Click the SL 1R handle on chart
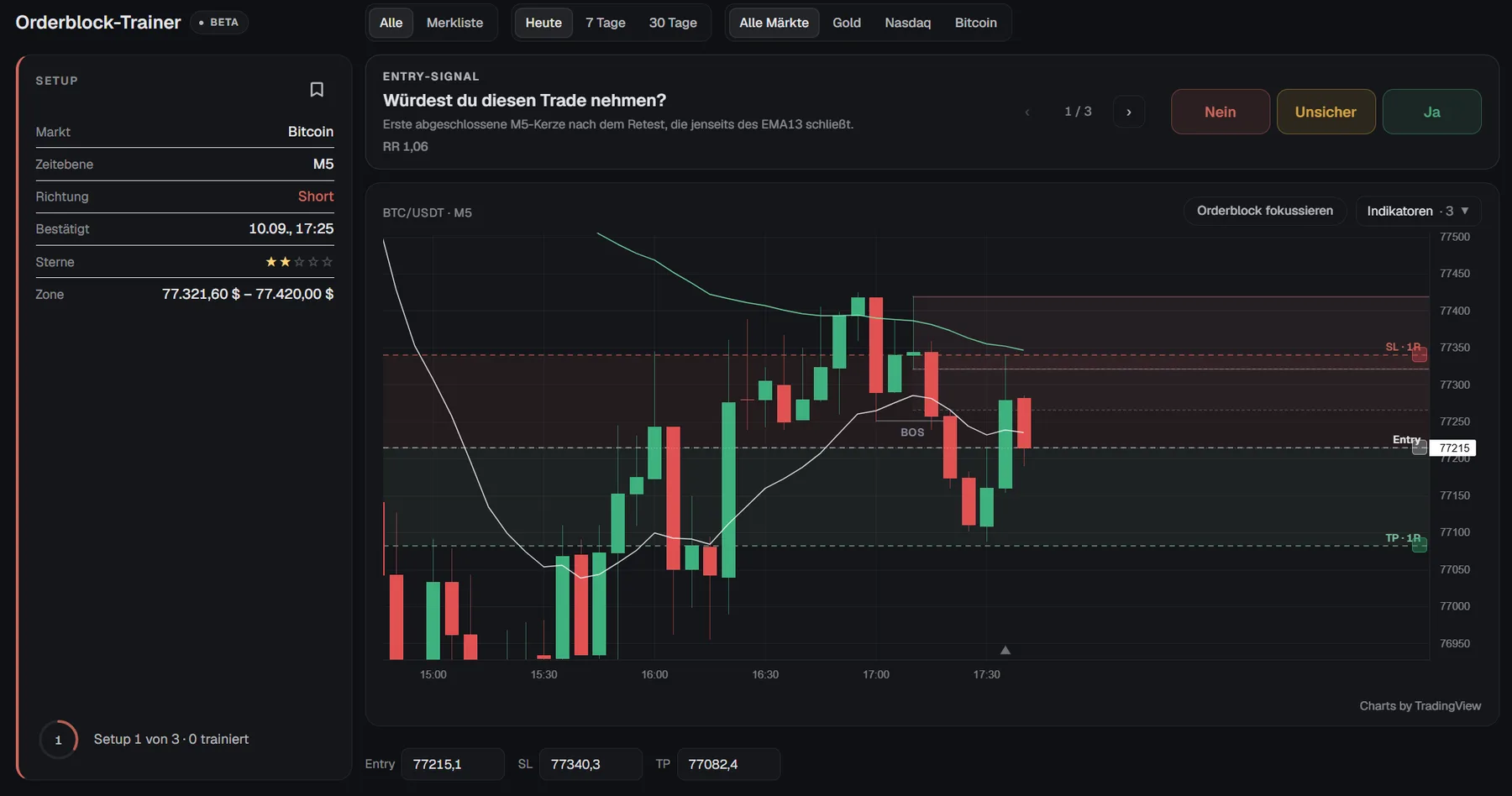 point(1420,355)
